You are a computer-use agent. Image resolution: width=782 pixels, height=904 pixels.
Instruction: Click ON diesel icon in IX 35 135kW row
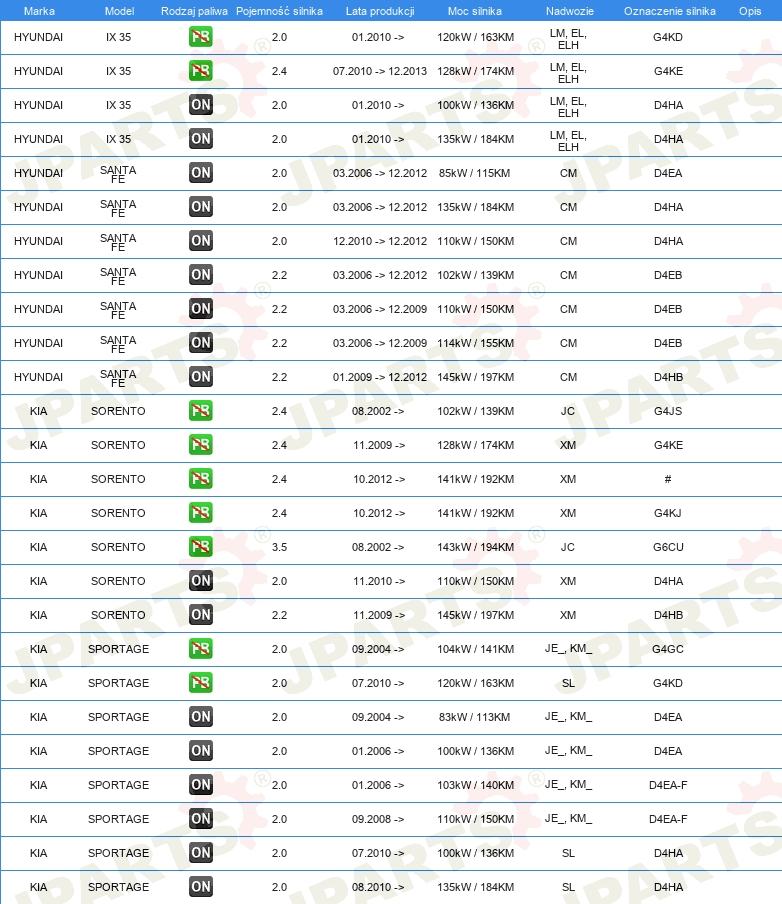click(x=201, y=139)
